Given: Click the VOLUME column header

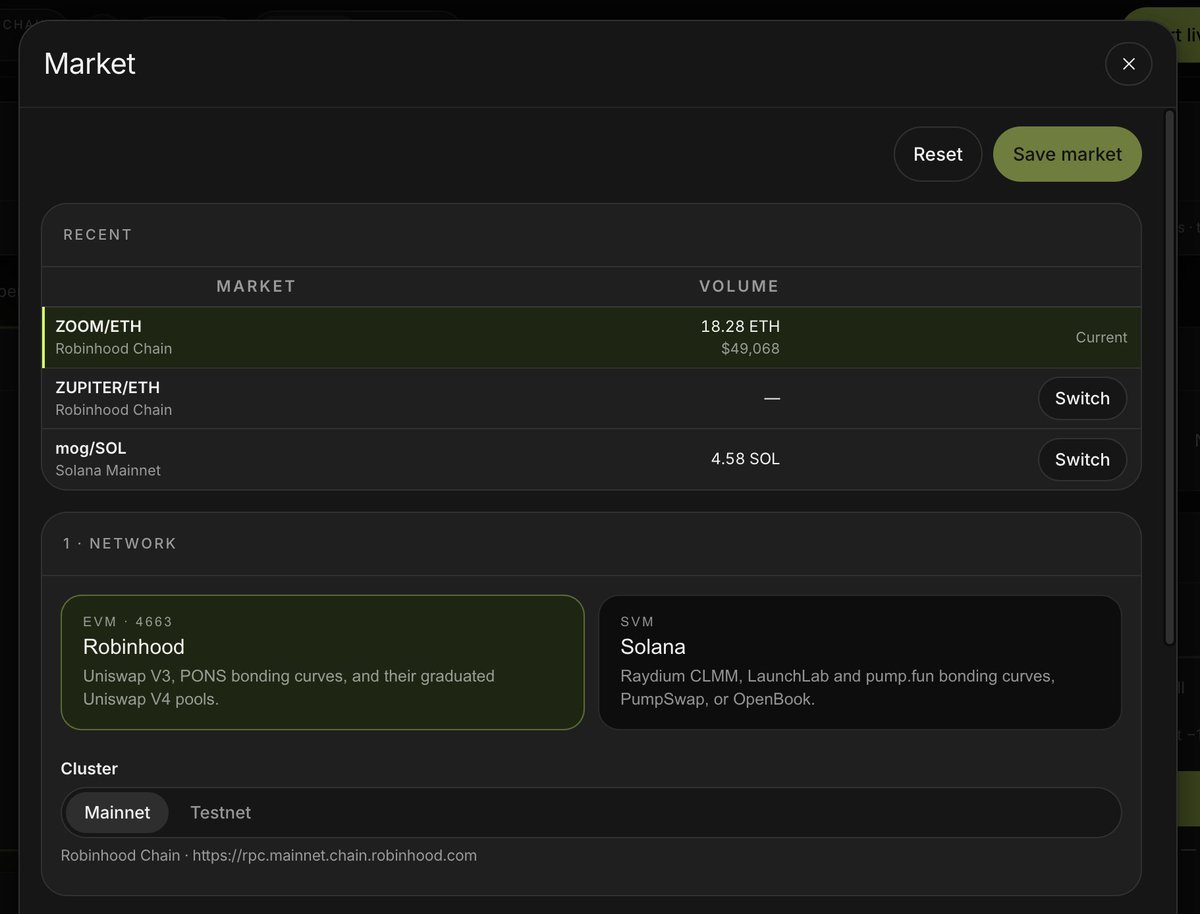Looking at the screenshot, I should click(x=739, y=286).
